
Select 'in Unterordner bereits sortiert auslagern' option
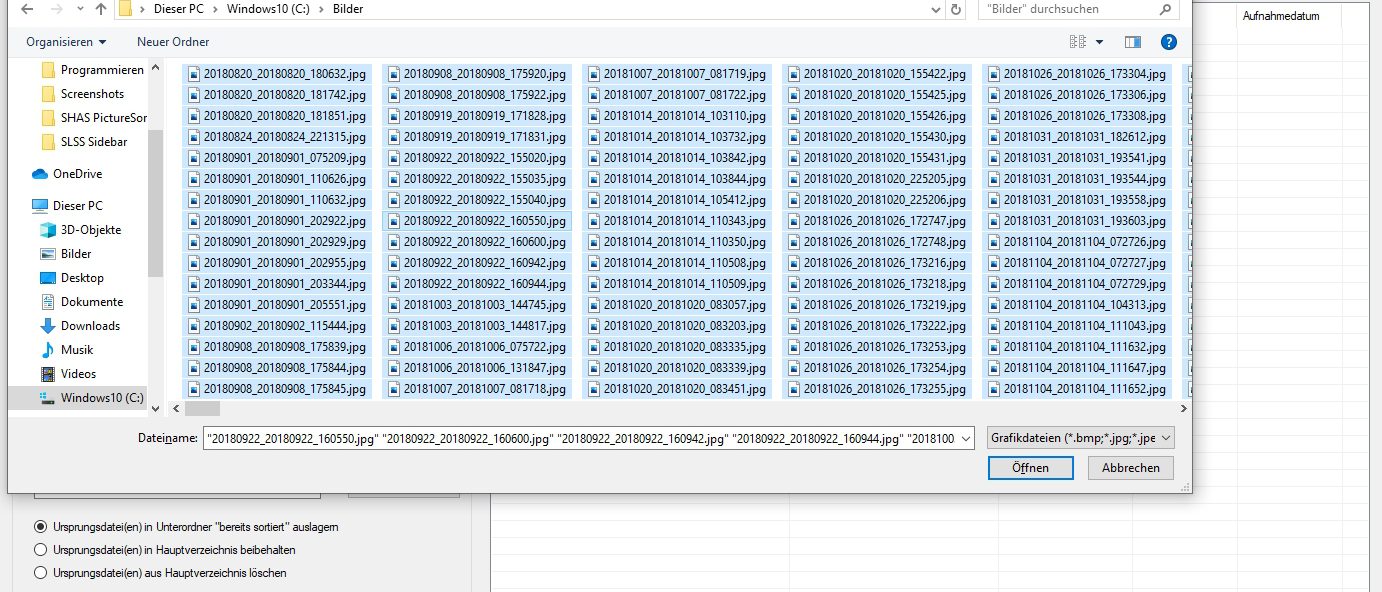coord(41,526)
